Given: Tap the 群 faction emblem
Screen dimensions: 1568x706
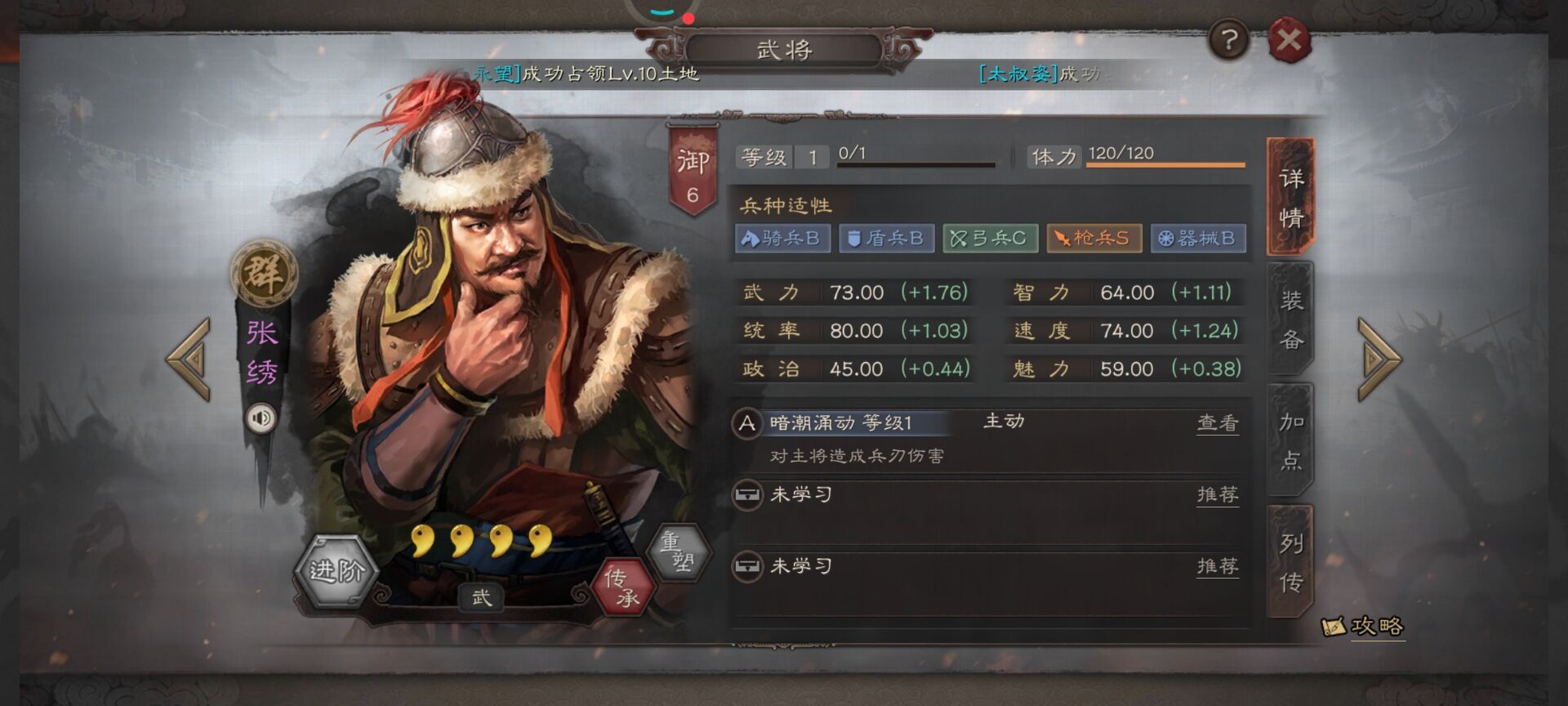Looking at the screenshot, I should 264,272.
